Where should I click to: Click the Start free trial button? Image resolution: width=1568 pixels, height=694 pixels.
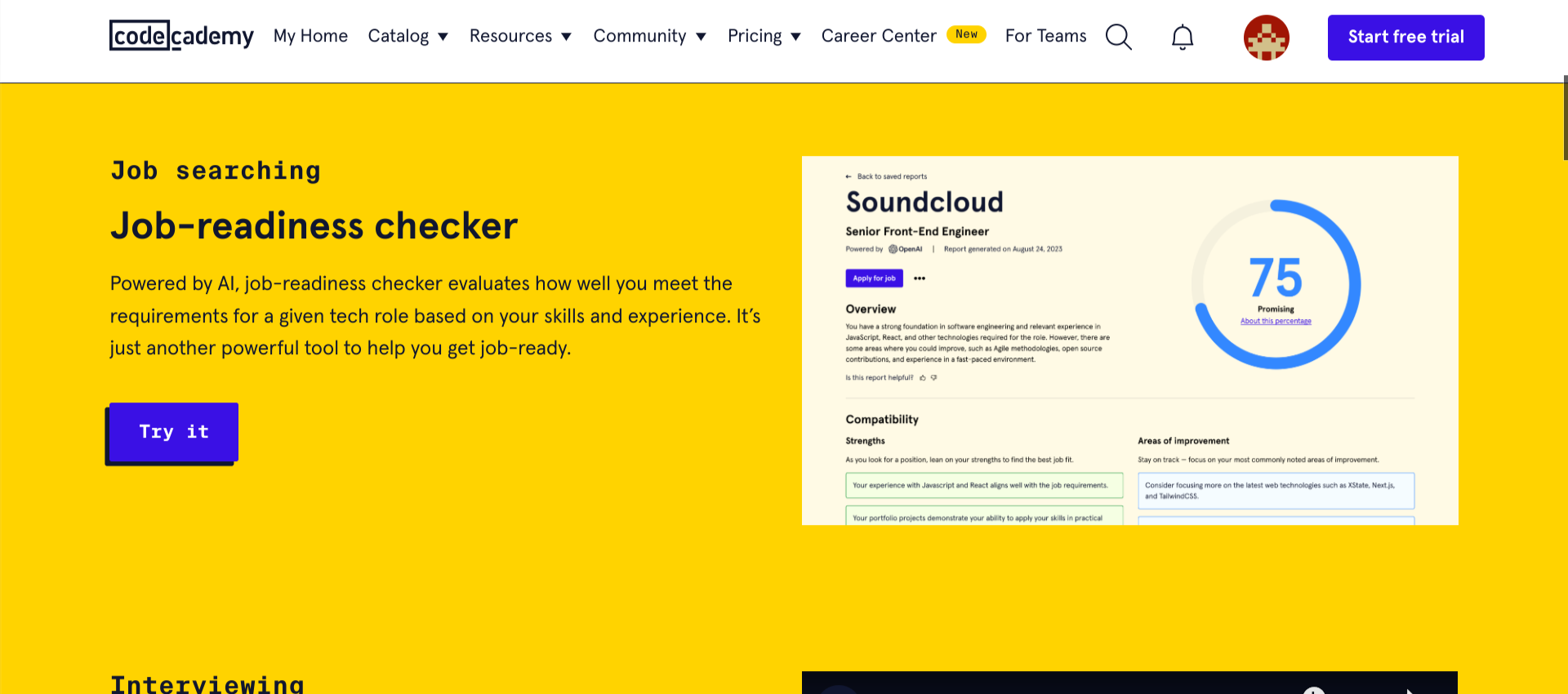pos(1405,38)
